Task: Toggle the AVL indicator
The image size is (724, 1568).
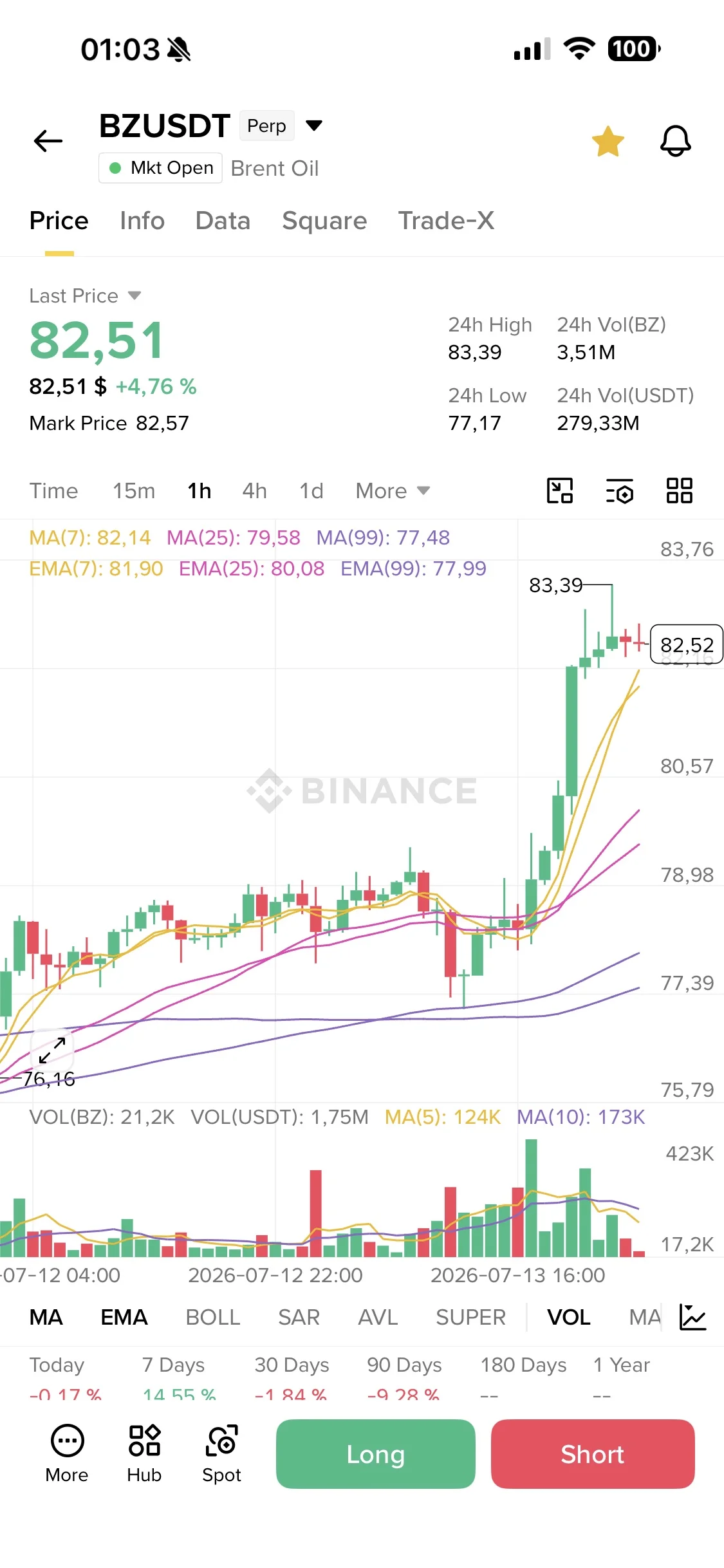Action: (x=378, y=1317)
